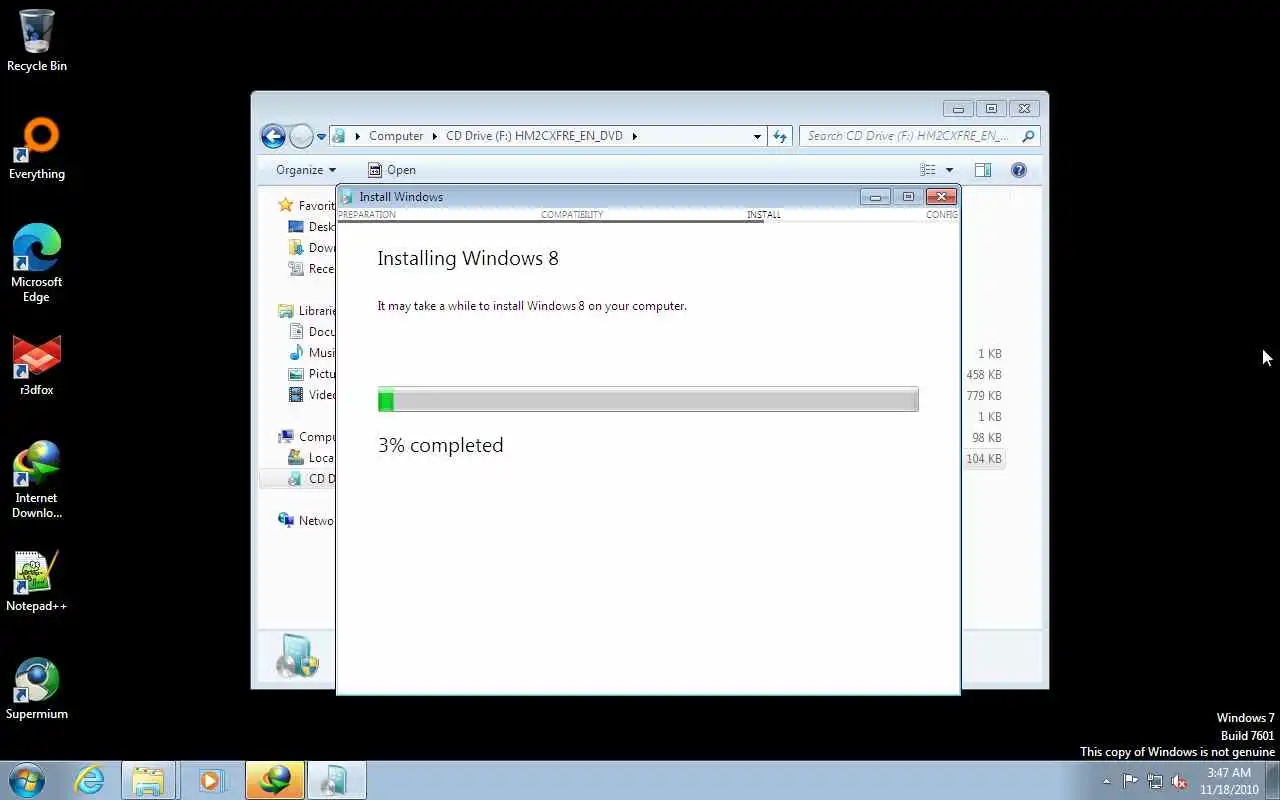This screenshot has width=1280, height=800.
Task: Close the Install Windows dialog
Action: pos(941,197)
